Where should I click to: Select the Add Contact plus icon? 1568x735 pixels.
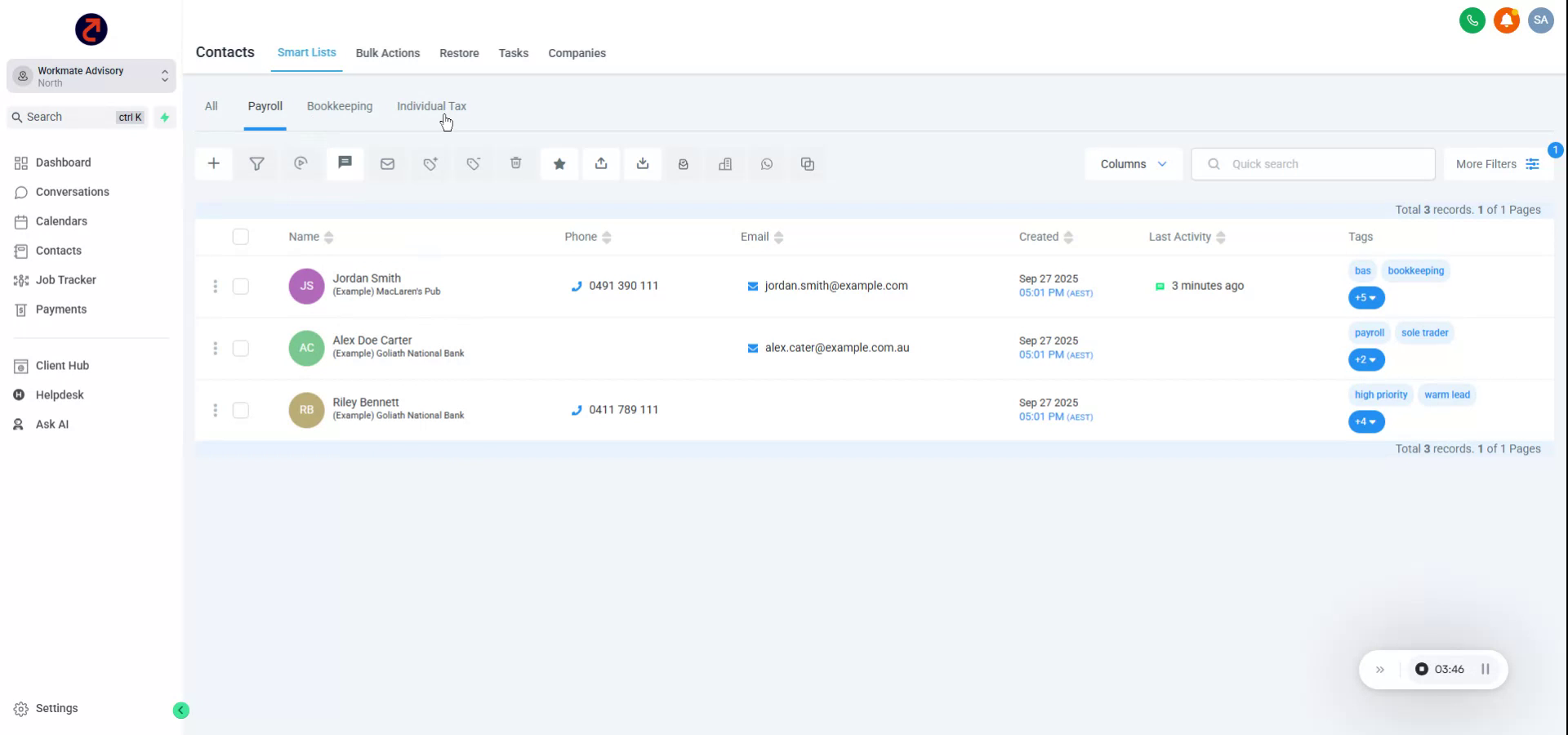pos(213,163)
